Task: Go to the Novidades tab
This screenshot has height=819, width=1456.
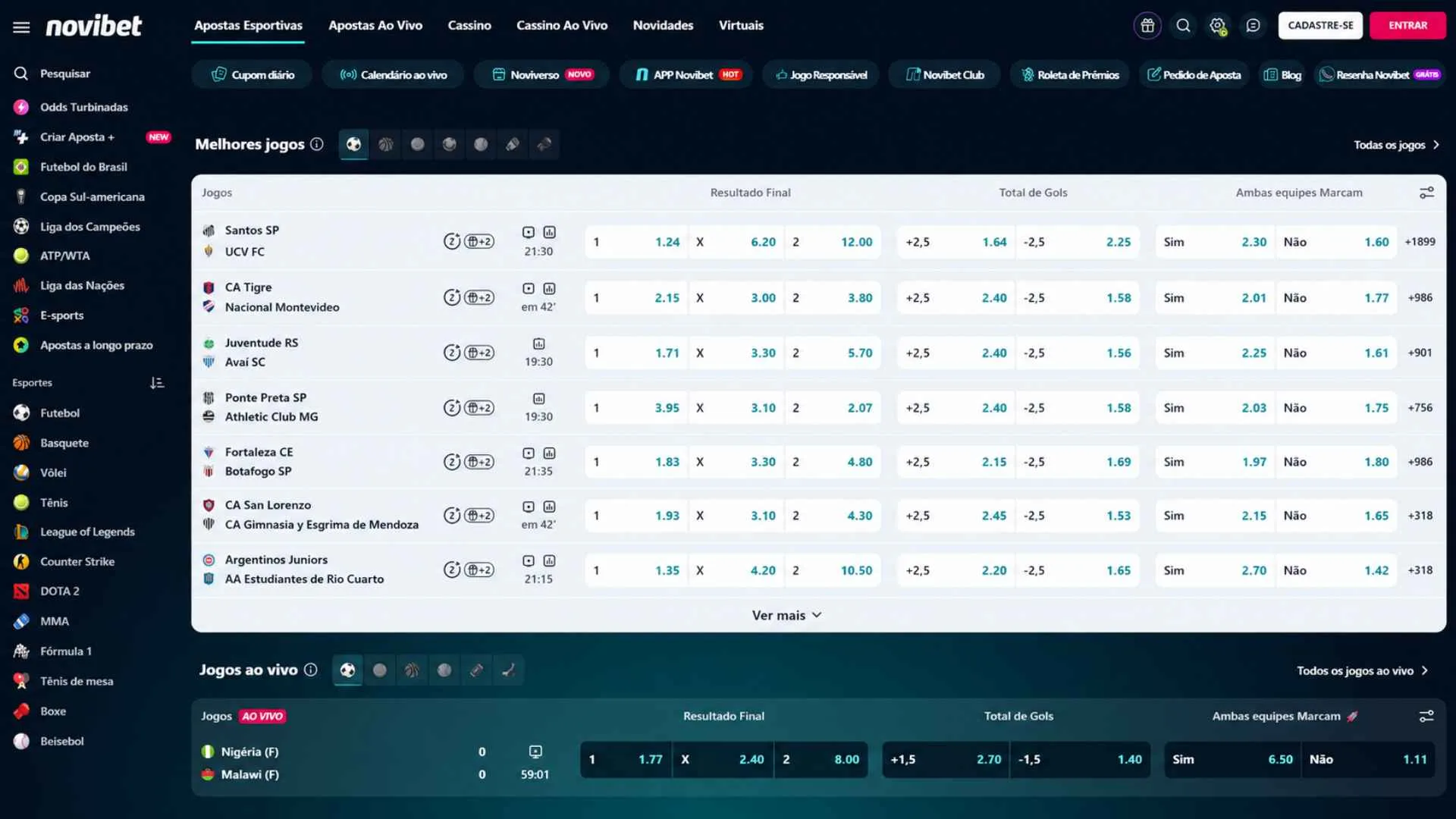Action: click(663, 25)
